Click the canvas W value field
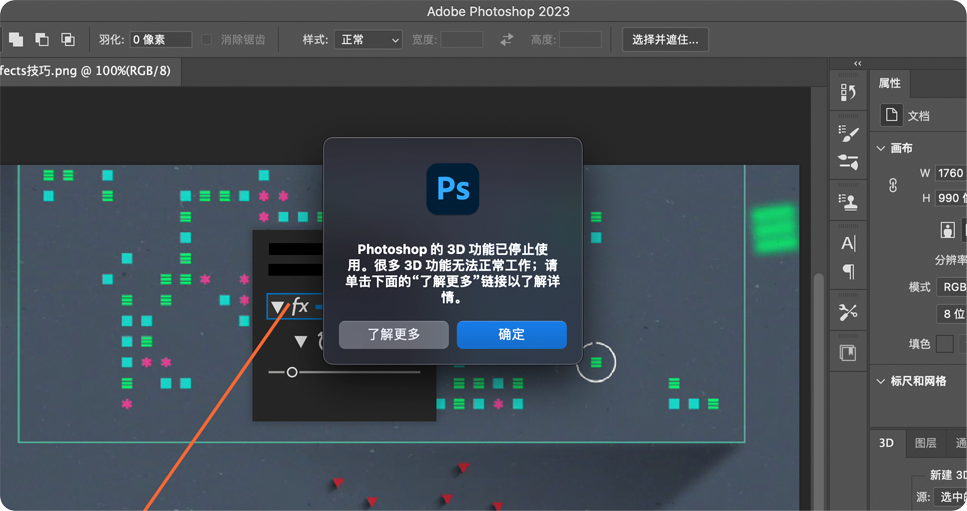The width and height of the screenshot is (967, 511). pyautogui.click(x=950, y=173)
